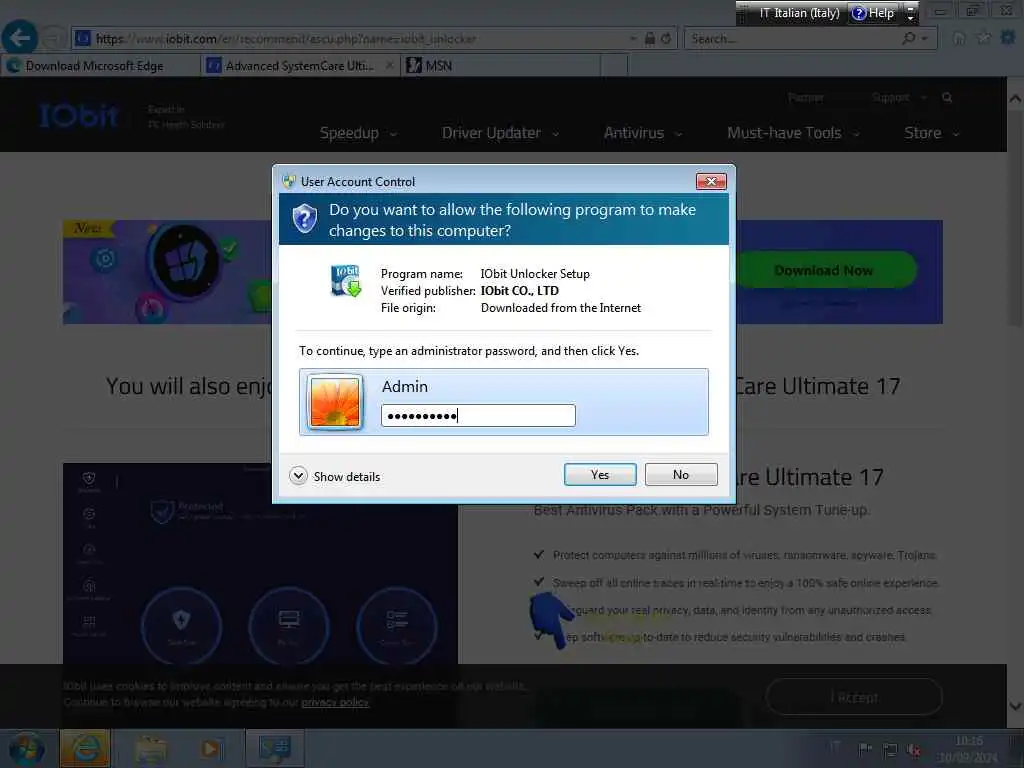Click the lock security icon in address bar
The width and height of the screenshot is (1024, 768).
click(x=650, y=39)
